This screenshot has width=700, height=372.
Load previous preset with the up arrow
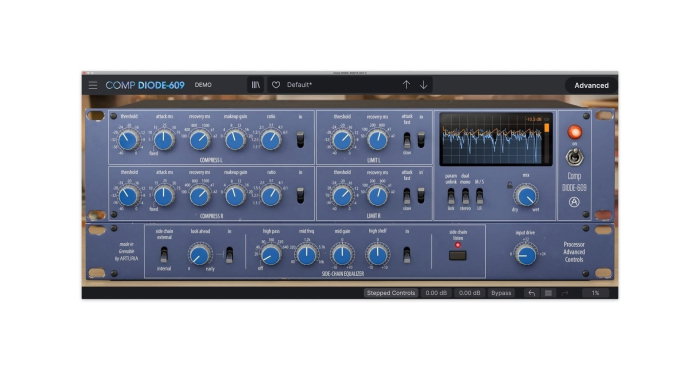406,85
